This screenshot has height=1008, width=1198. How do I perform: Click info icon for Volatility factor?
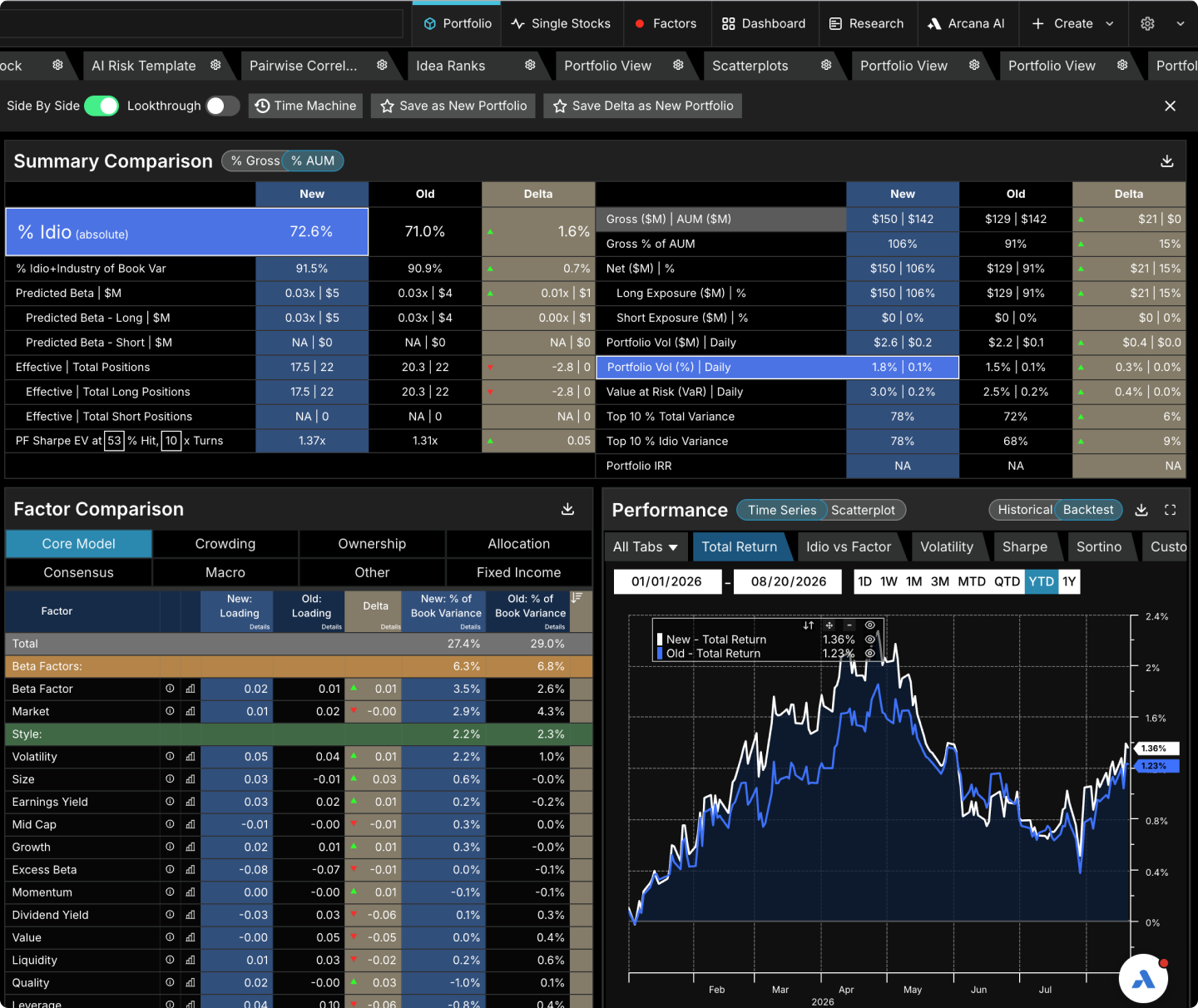click(170, 756)
